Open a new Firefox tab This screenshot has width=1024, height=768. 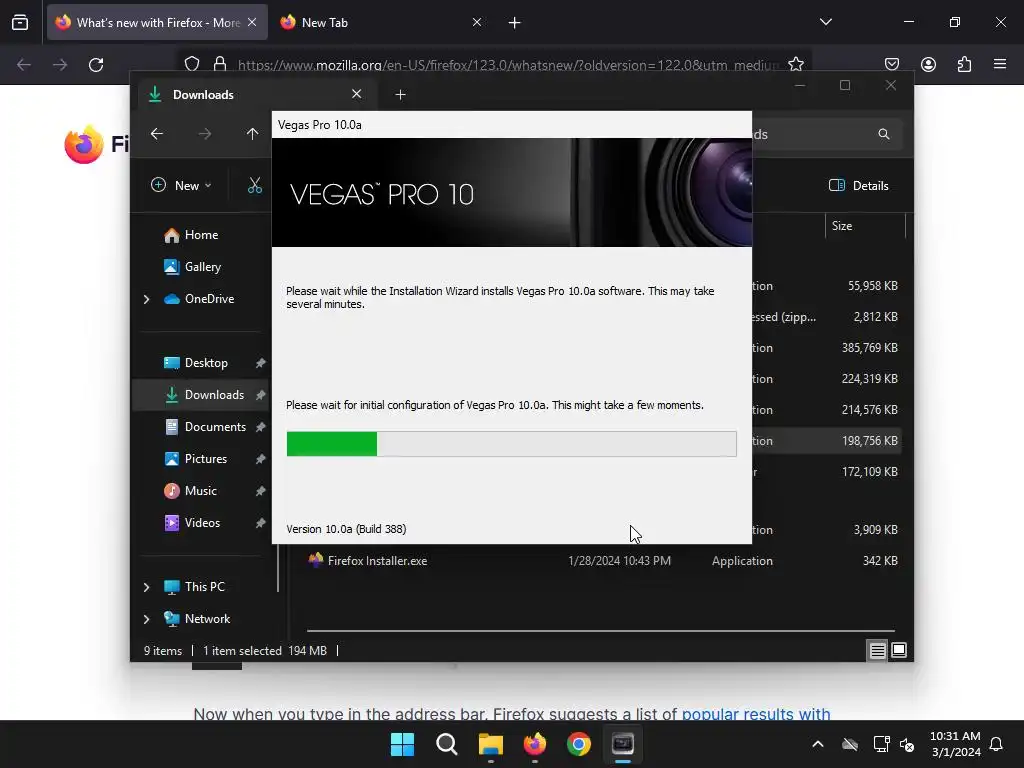point(515,23)
